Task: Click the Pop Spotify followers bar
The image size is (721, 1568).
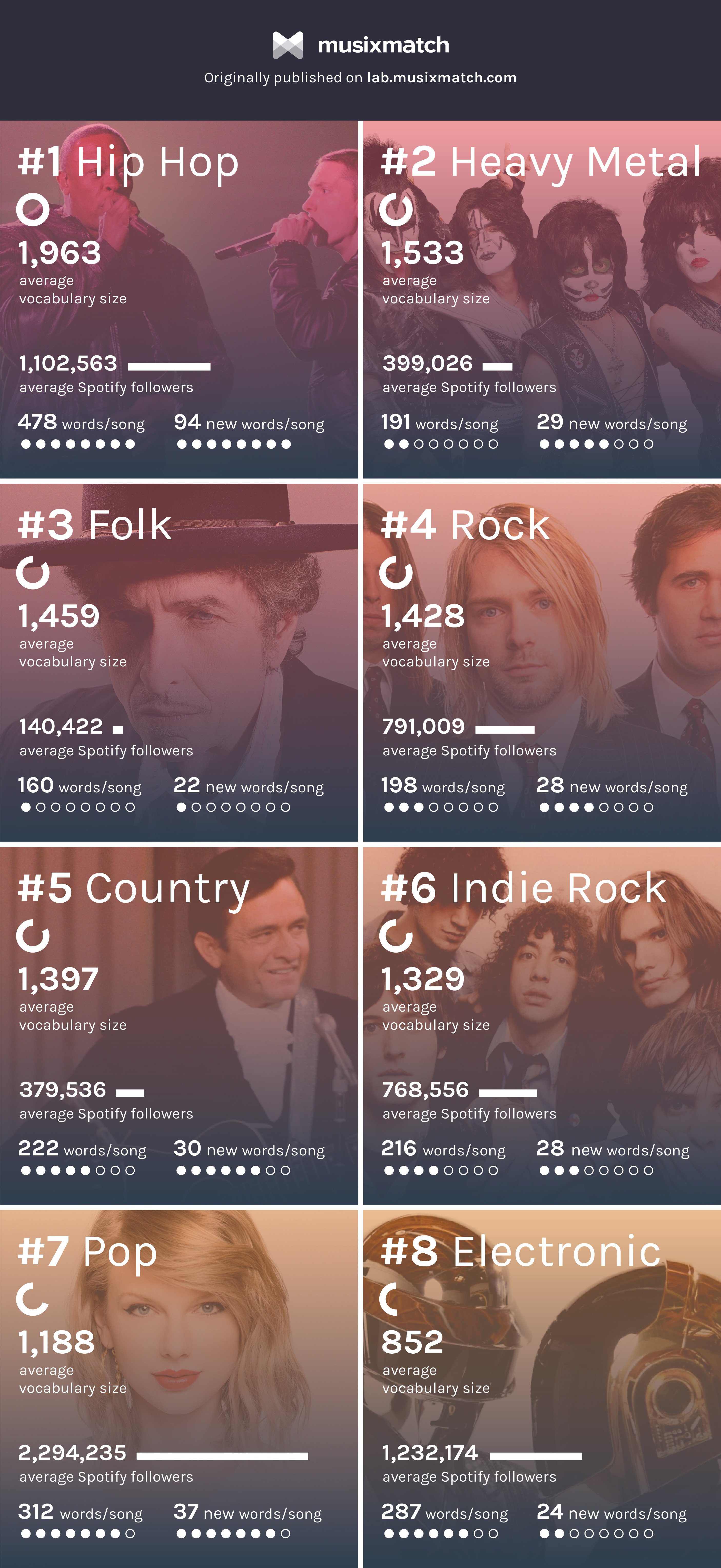Action: (x=222, y=1456)
